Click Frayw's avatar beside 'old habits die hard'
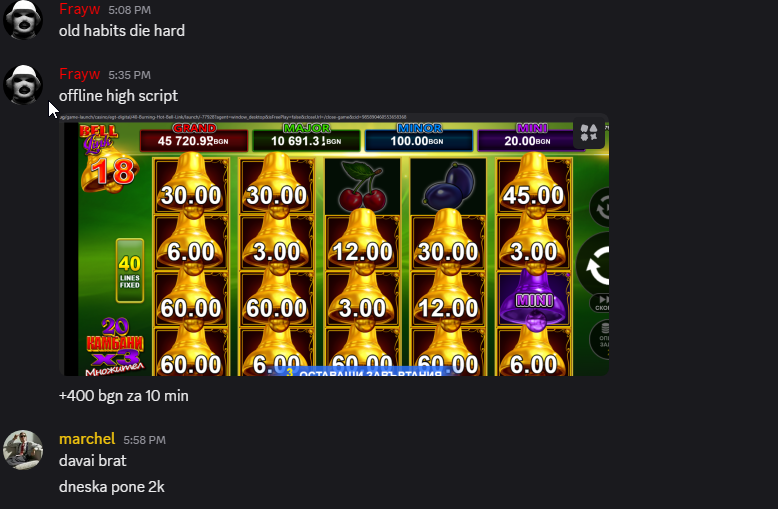 [23, 20]
